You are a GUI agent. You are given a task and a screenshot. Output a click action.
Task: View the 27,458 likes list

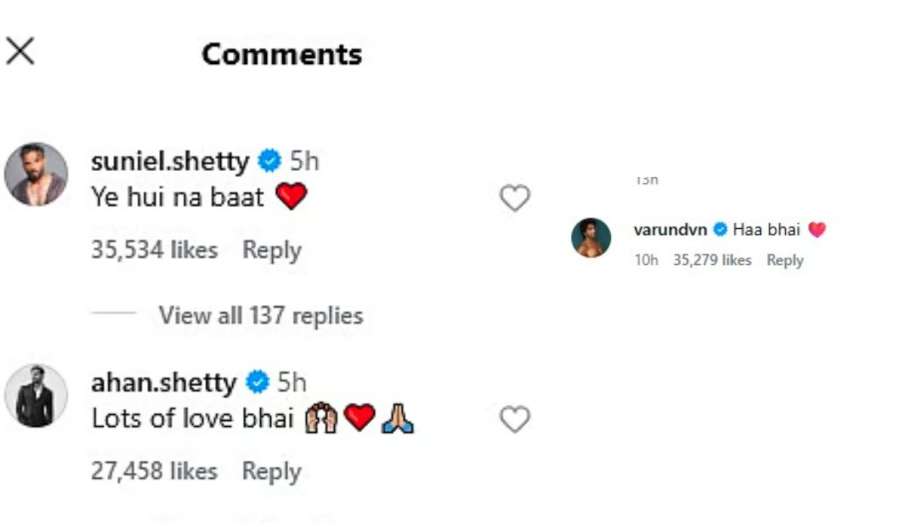coord(154,471)
